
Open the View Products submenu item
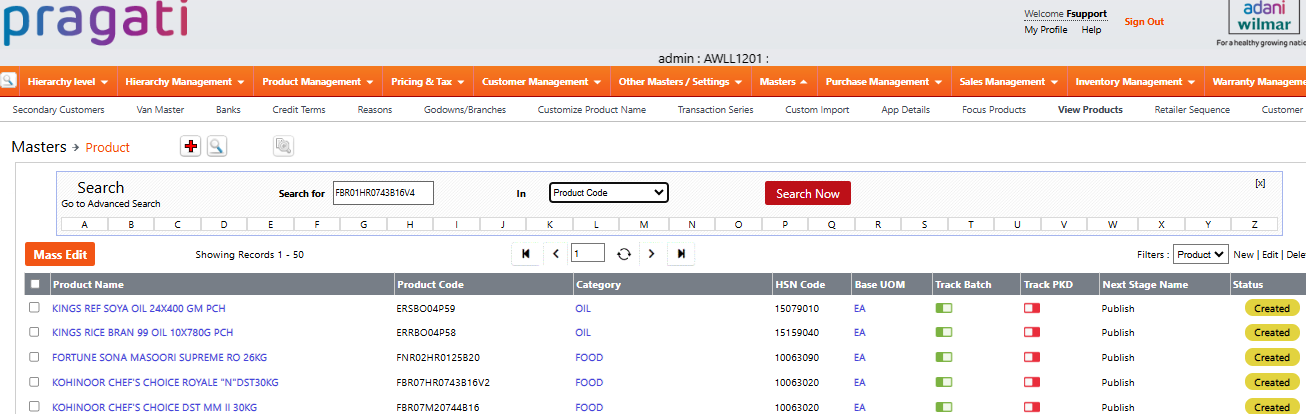pyautogui.click(x=1090, y=110)
